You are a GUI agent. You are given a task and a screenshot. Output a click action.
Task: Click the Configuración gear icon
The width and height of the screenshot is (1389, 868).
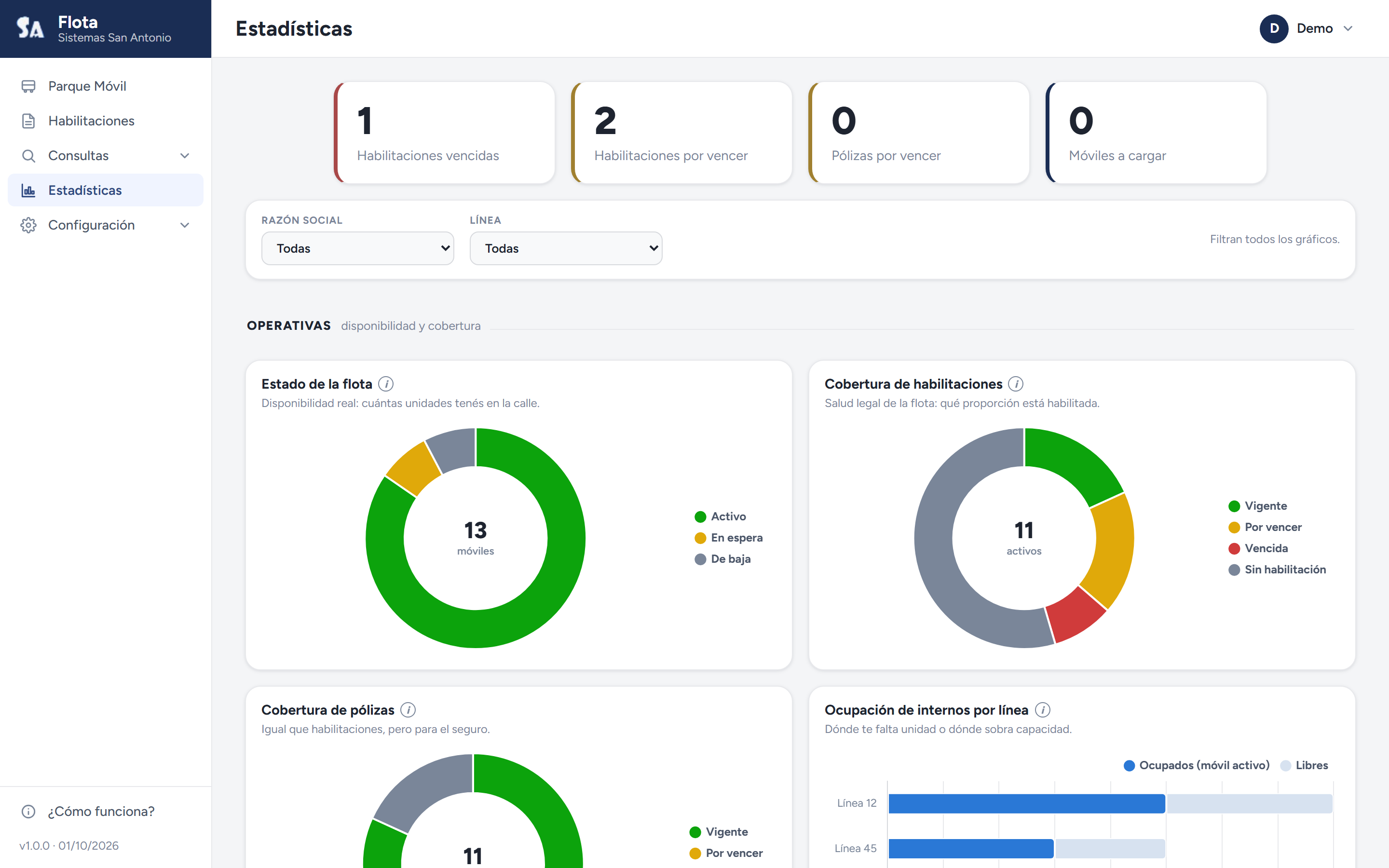[28, 225]
